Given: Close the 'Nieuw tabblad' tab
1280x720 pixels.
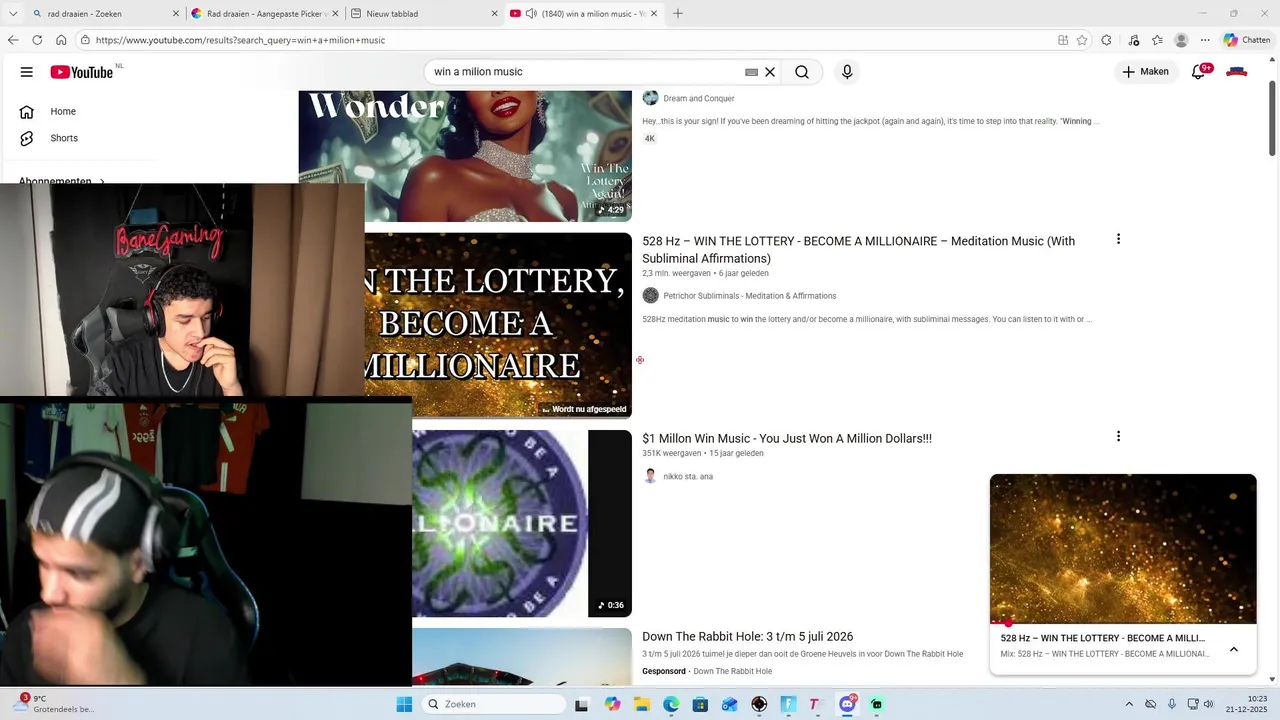Looking at the screenshot, I should pos(494,14).
